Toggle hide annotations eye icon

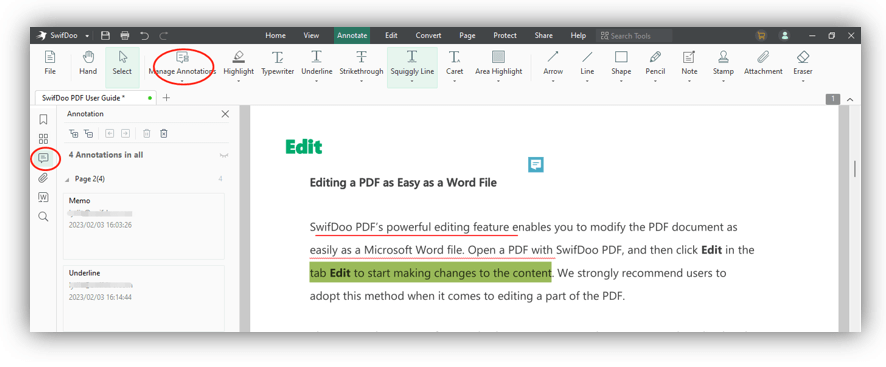(224, 155)
